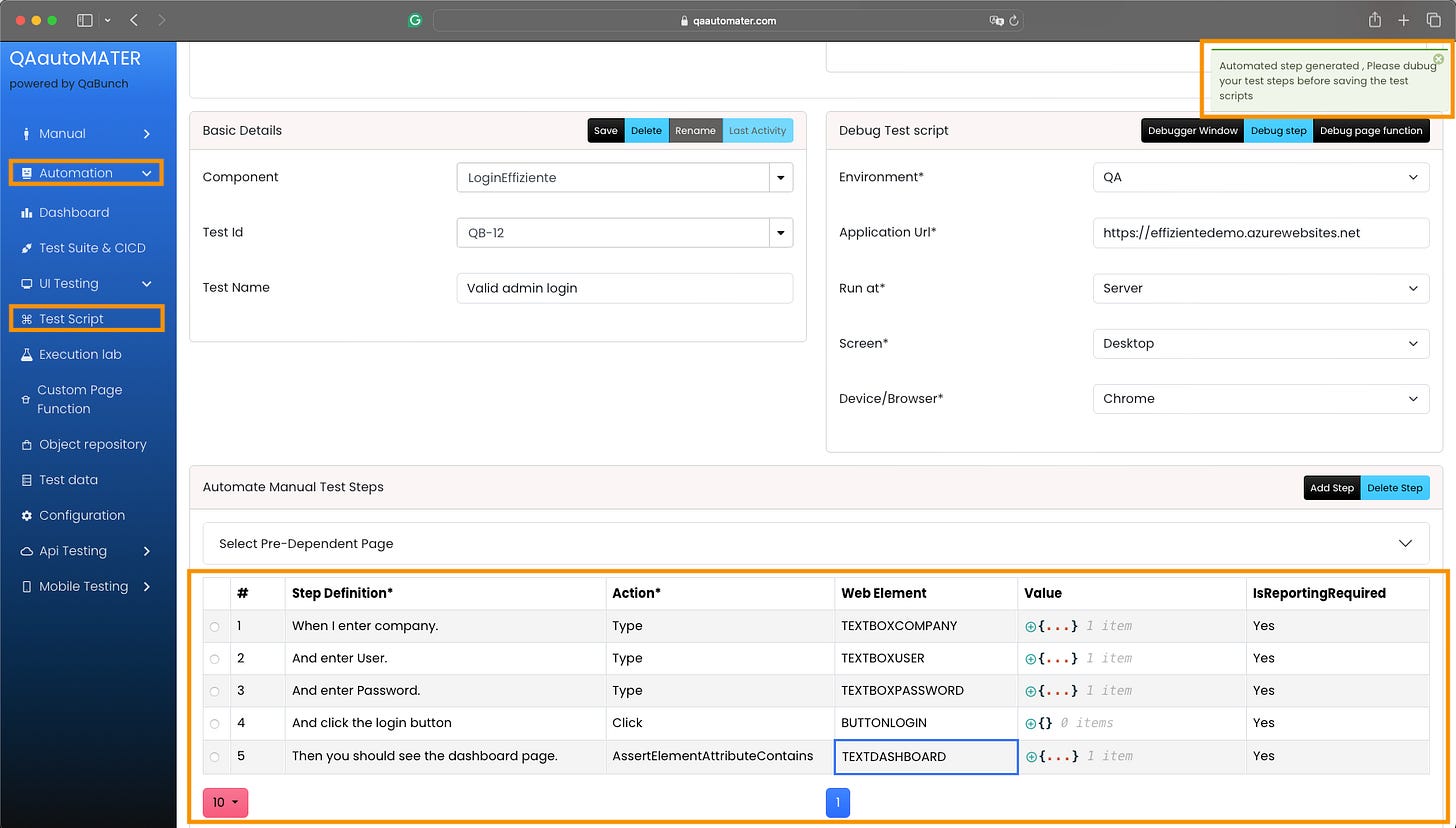
Task: Open the Dashboard from the sidebar icon
Action: point(25,212)
